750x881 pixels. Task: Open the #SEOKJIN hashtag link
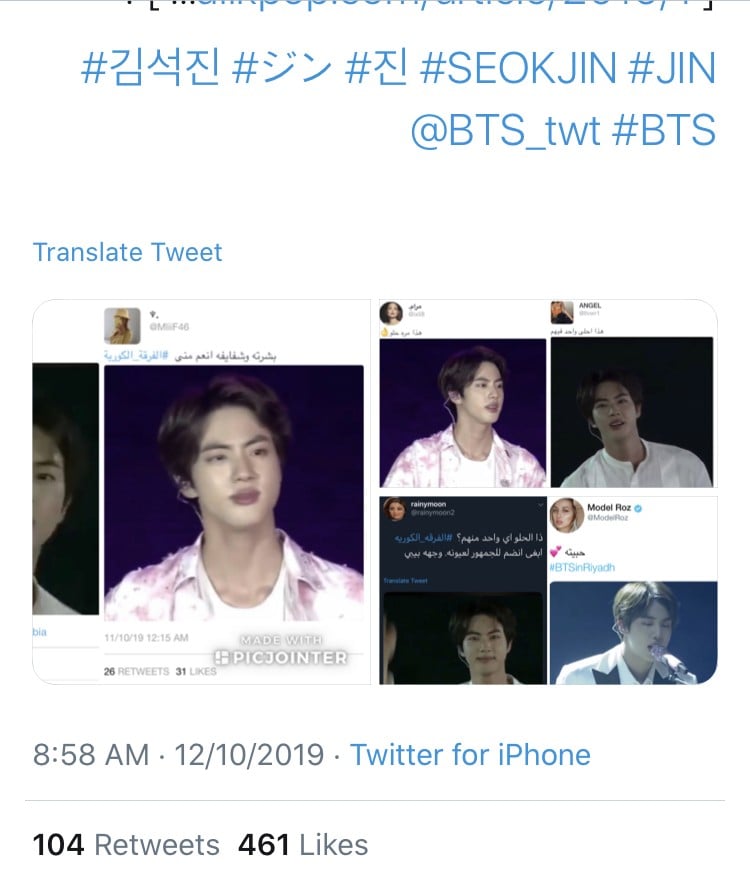[518, 69]
